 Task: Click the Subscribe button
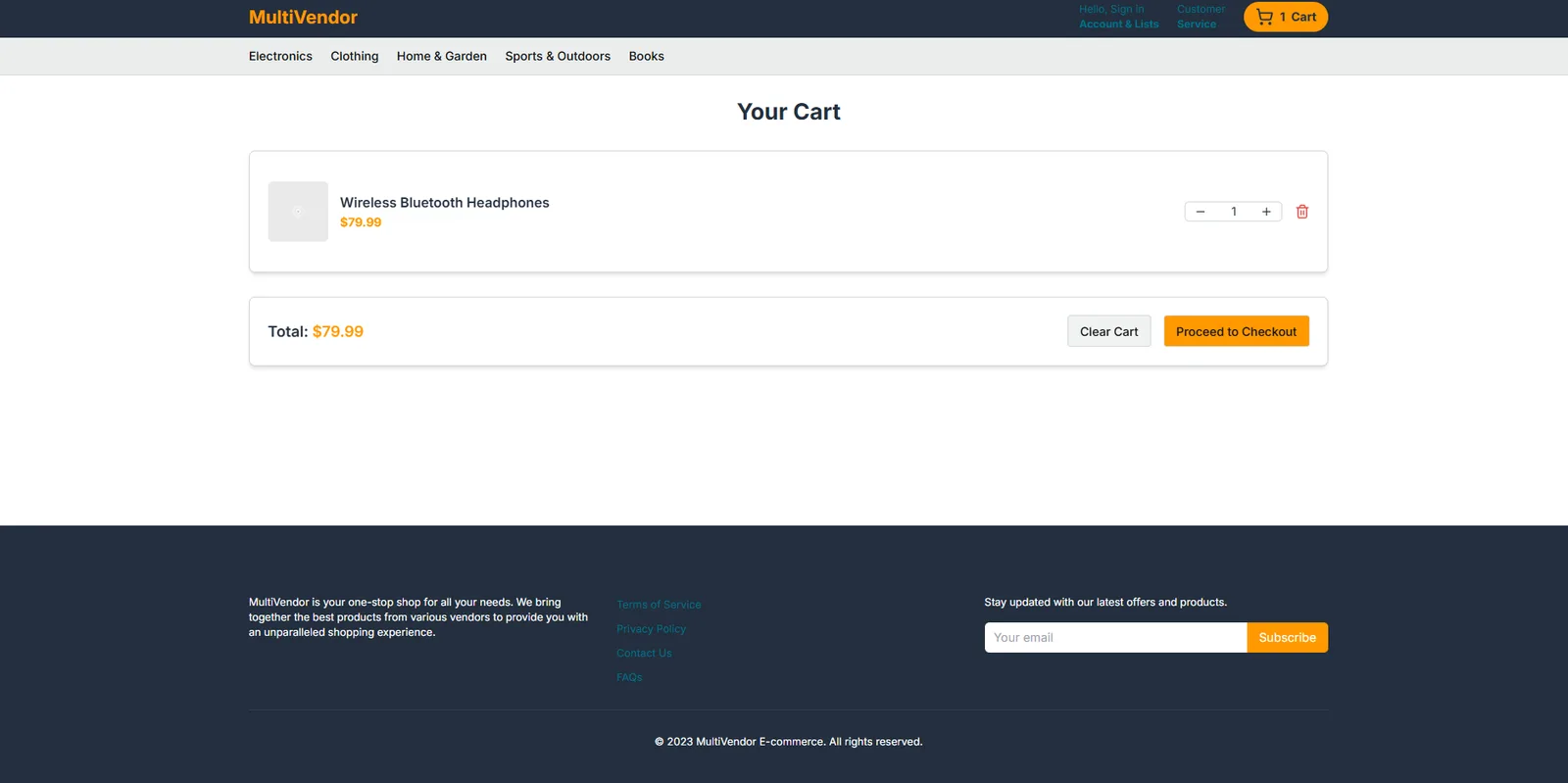coord(1288,638)
